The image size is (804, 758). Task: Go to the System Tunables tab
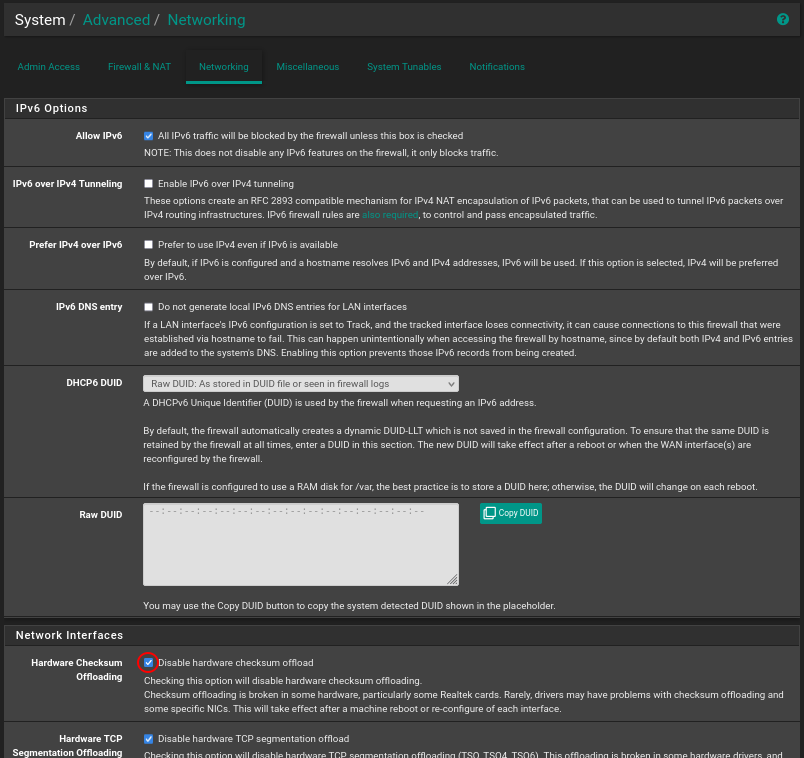click(404, 67)
